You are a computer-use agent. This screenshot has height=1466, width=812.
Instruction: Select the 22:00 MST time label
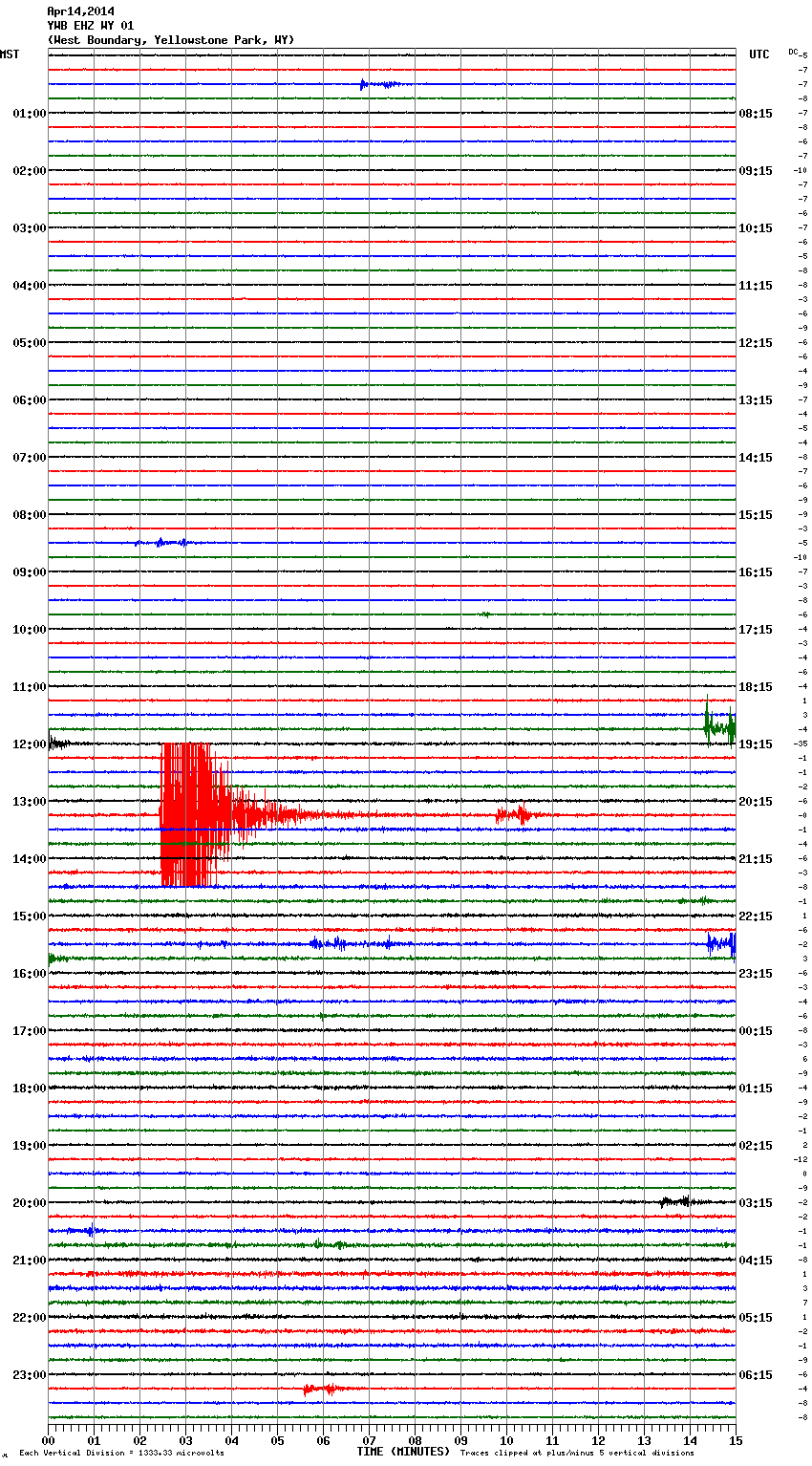[29, 1318]
